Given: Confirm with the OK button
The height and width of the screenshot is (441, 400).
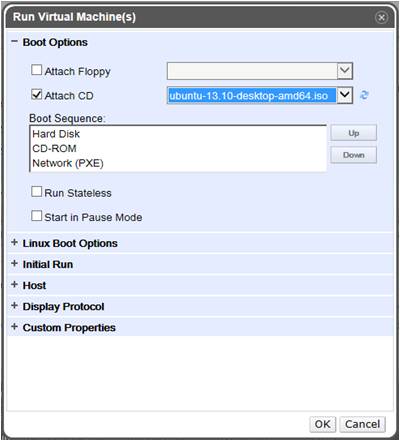Looking at the screenshot, I should 323,424.
